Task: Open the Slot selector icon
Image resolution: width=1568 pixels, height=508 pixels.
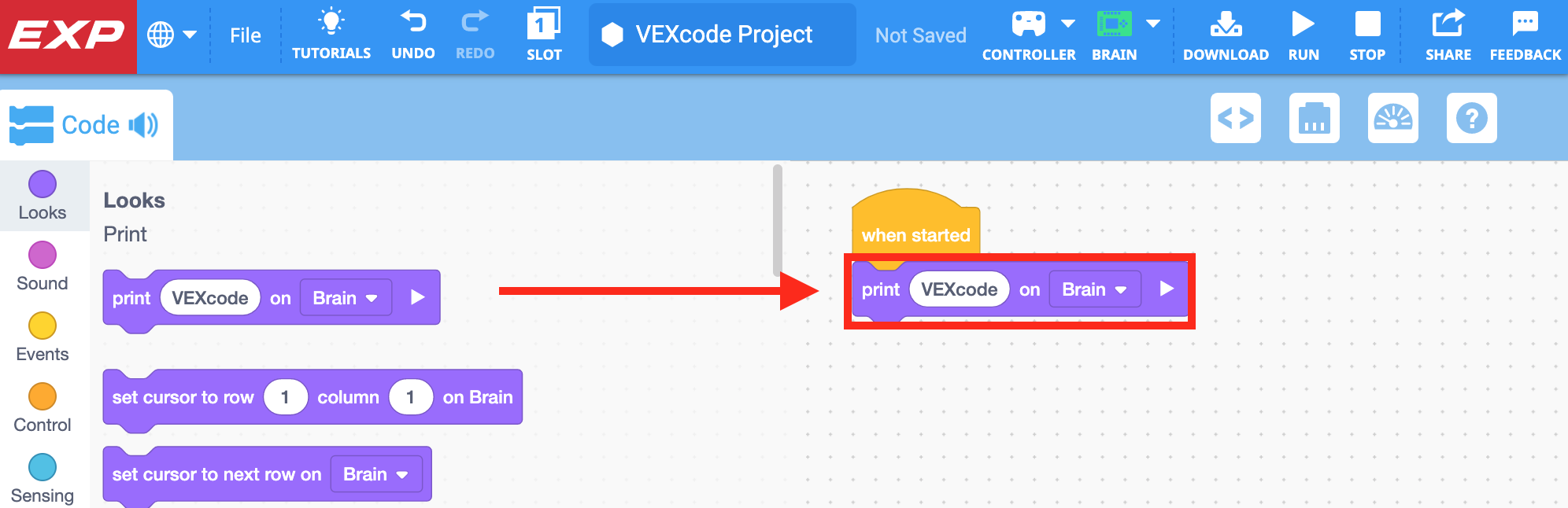Action: click(544, 22)
